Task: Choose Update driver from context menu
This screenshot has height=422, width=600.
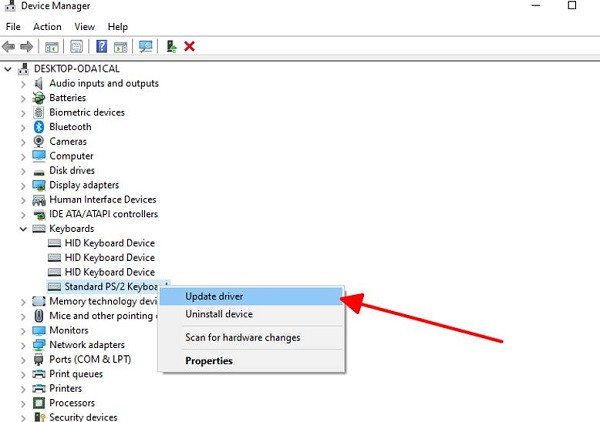Action: (x=251, y=297)
